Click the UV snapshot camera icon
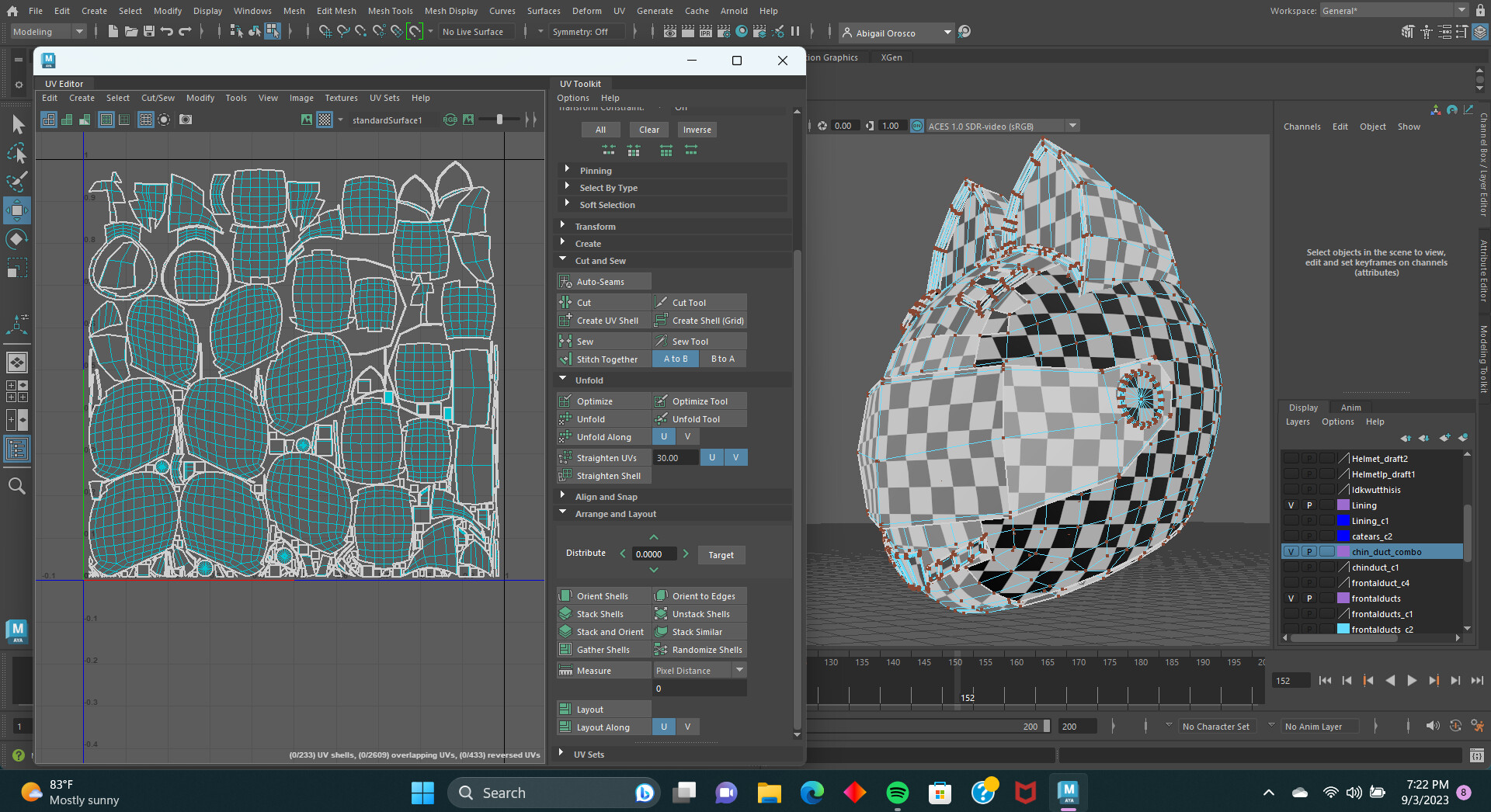 tap(186, 120)
